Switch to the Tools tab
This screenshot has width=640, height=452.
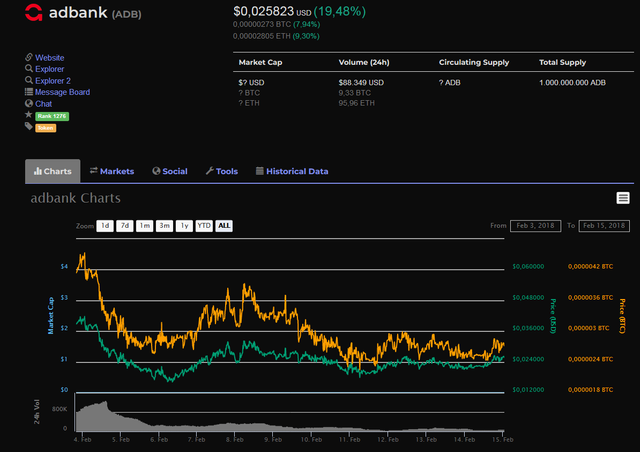coord(222,171)
